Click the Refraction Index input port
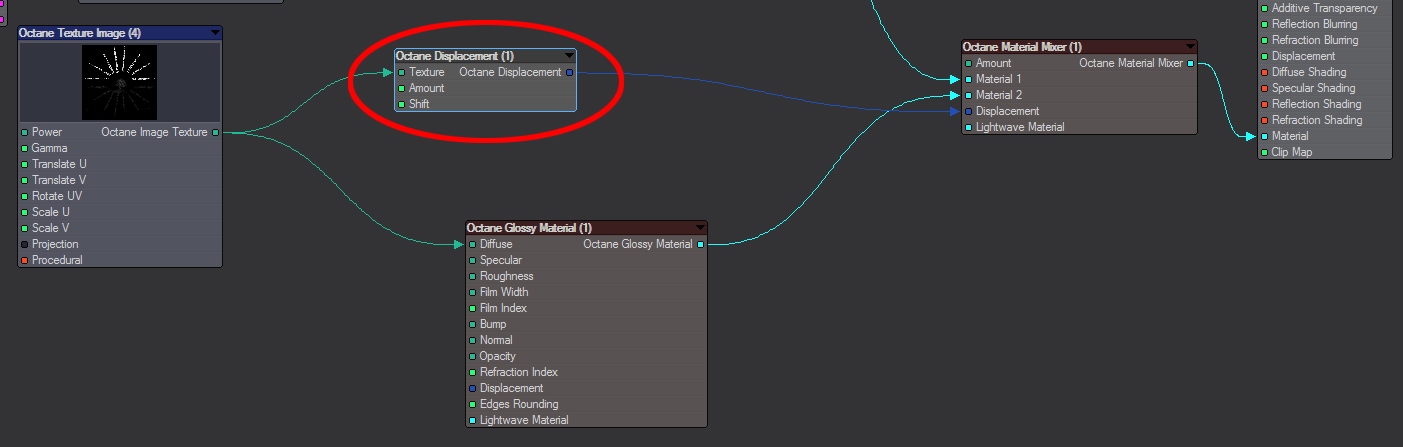1403x447 pixels. 473,372
